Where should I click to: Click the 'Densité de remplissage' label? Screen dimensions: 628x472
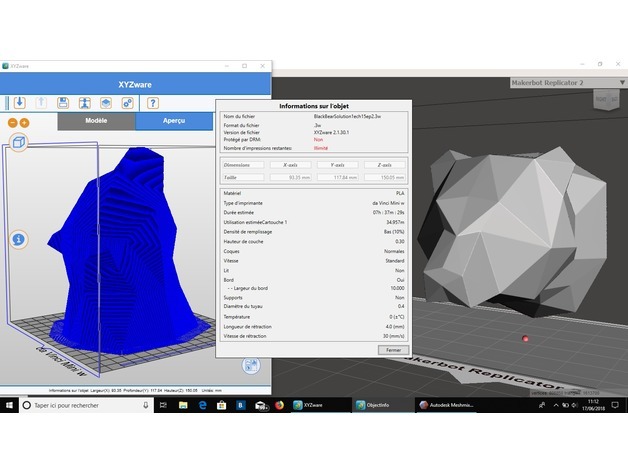click(248, 232)
